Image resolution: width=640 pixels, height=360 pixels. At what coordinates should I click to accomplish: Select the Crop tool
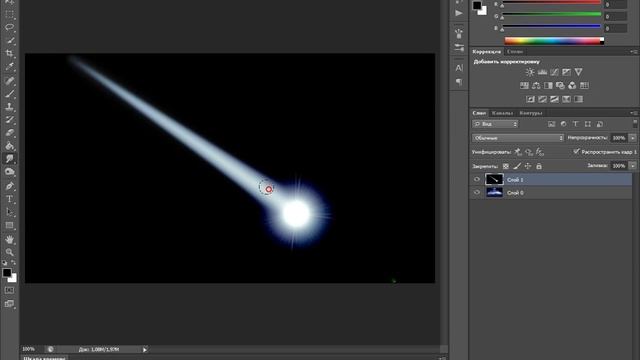pos(9,53)
